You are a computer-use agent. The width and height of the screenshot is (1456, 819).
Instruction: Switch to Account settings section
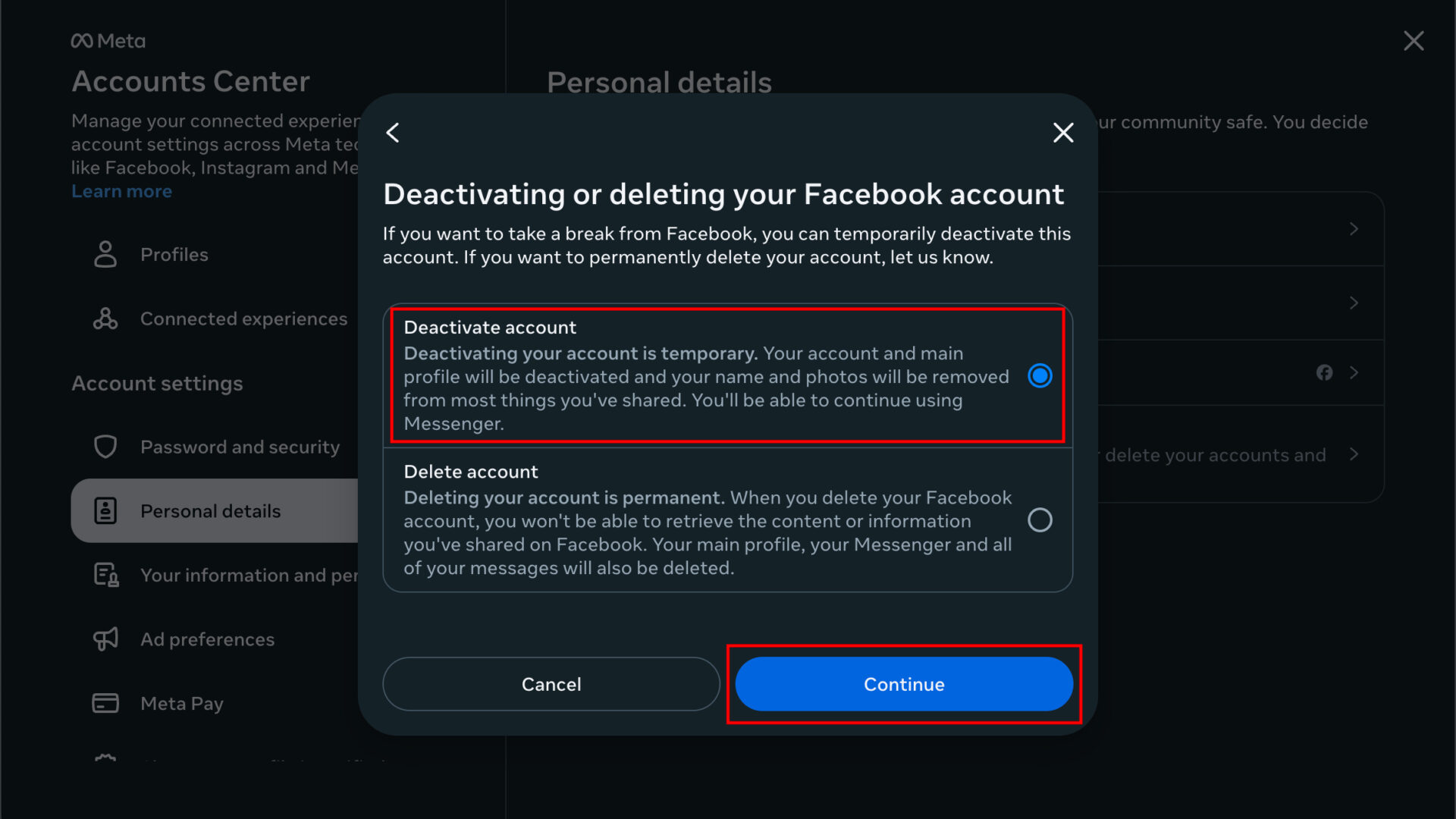tap(157, 383)
